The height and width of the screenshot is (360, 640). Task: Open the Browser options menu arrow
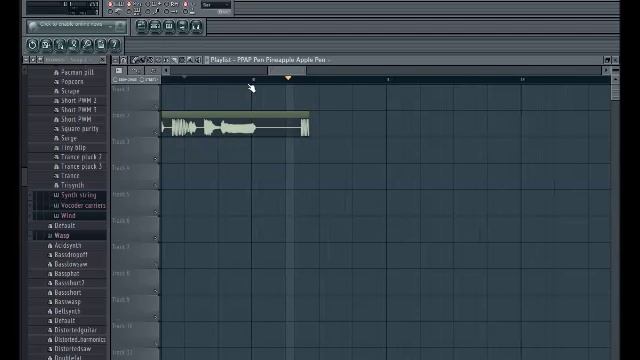[x=26, y=60]
